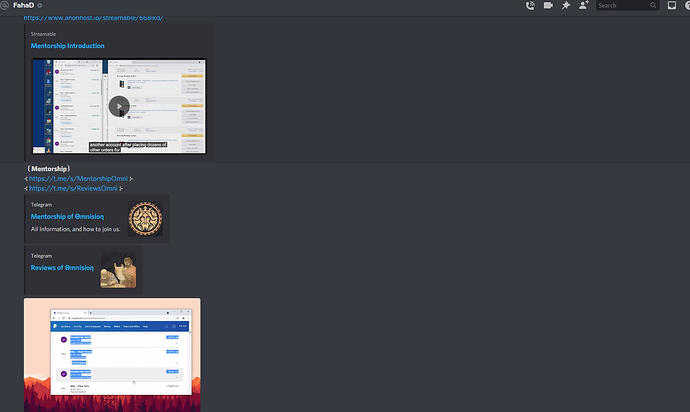Click the 'Telegram' label above Reviews embed
This screenshot has width=690, height=412.
pyautogui.click(x=41, y=256)
